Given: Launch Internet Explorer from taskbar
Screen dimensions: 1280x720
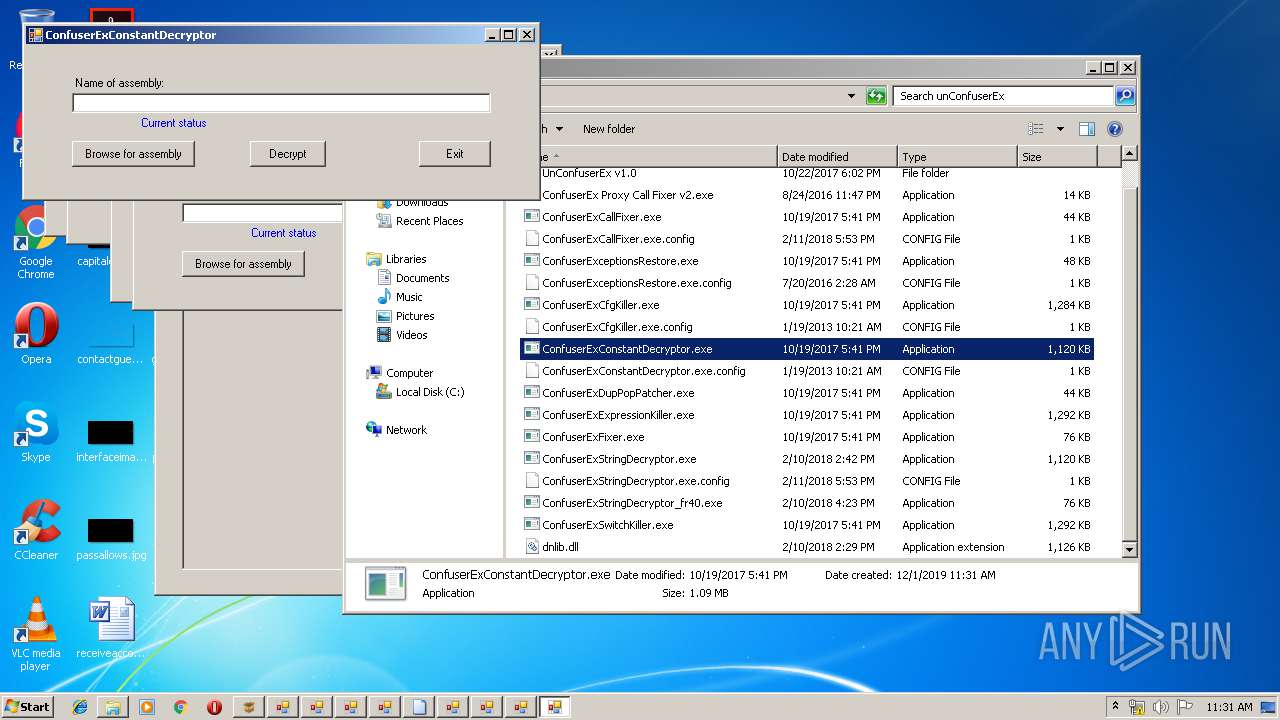Looking at the screenshot, I should point(80,707).
